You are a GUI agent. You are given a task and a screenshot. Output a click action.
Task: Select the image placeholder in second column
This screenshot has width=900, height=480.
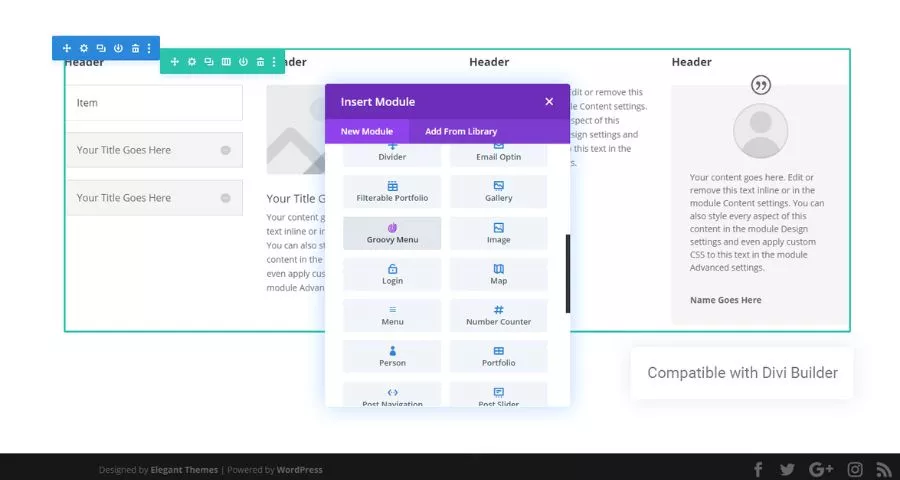296,129
